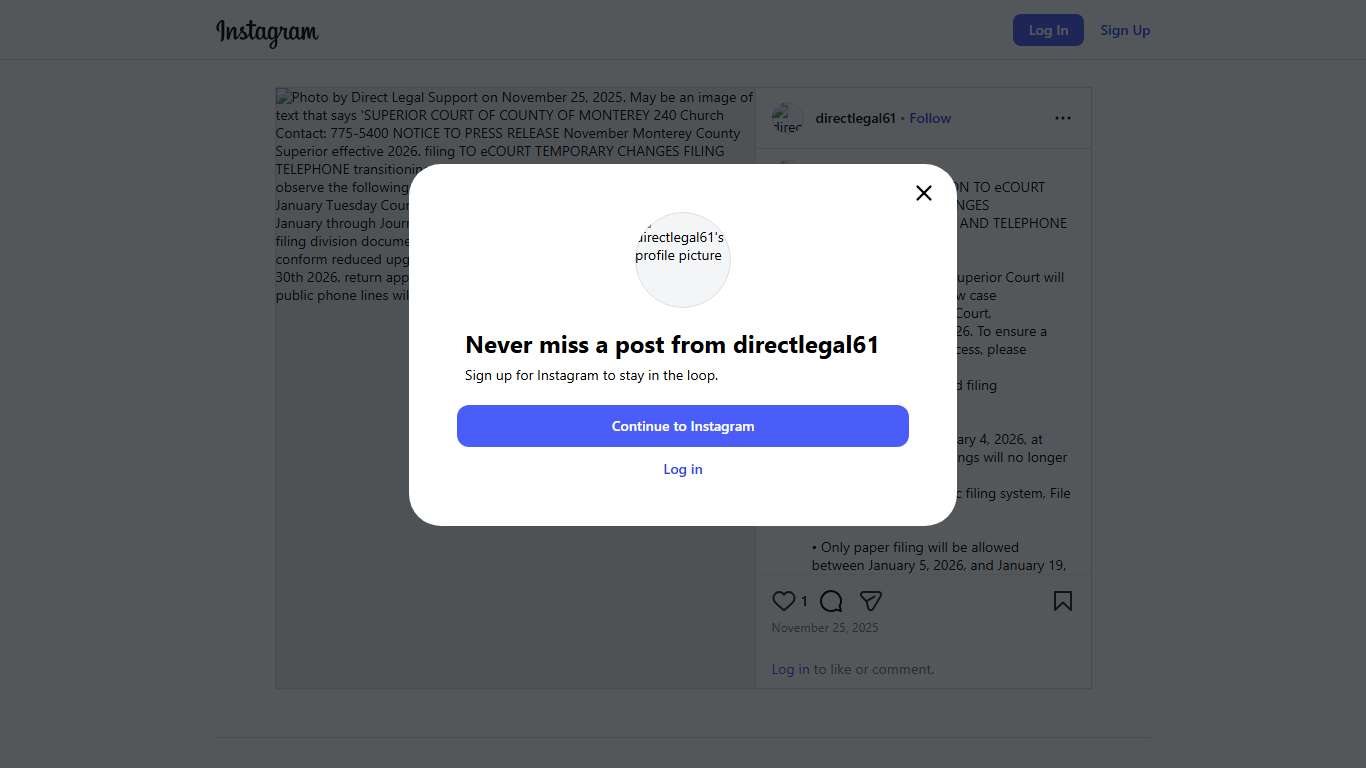
Task: Click the Instagram logo
Action: point(267,32)
